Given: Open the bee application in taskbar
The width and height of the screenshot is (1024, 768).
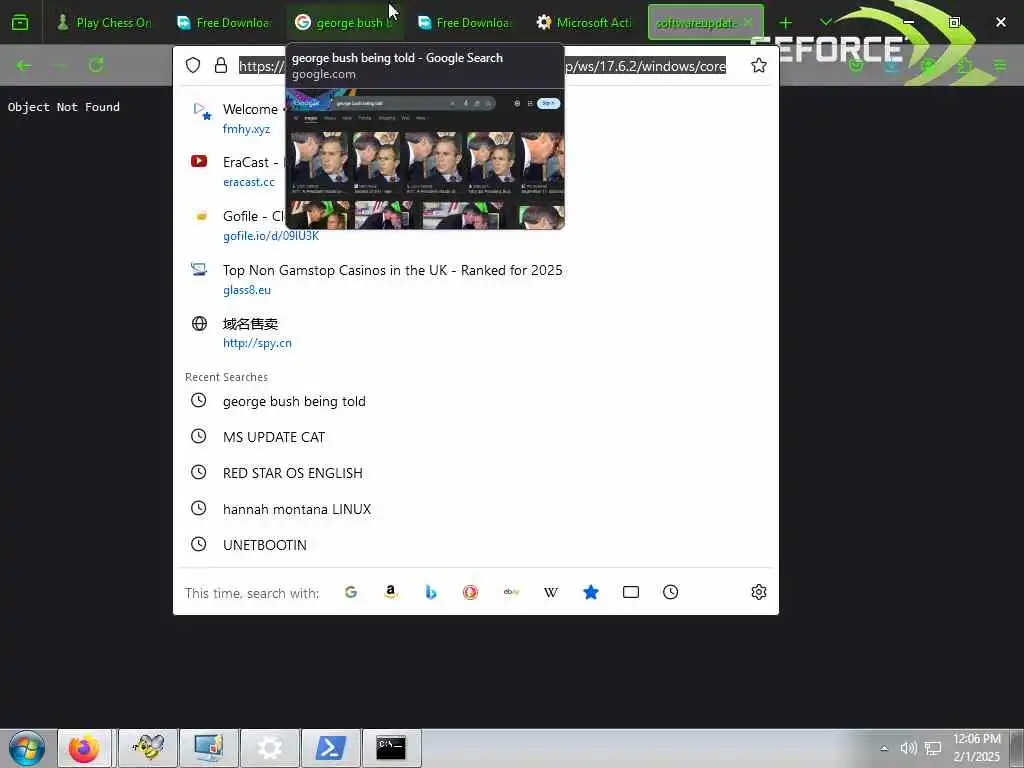Looking at the screenshot, I should coord(148,748).
